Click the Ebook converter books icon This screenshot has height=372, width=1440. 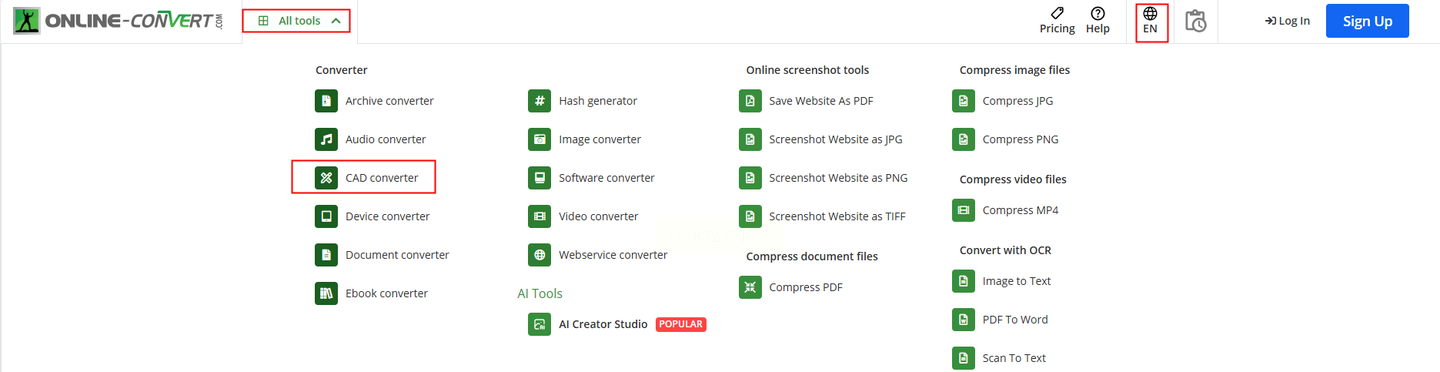point(326,293)
